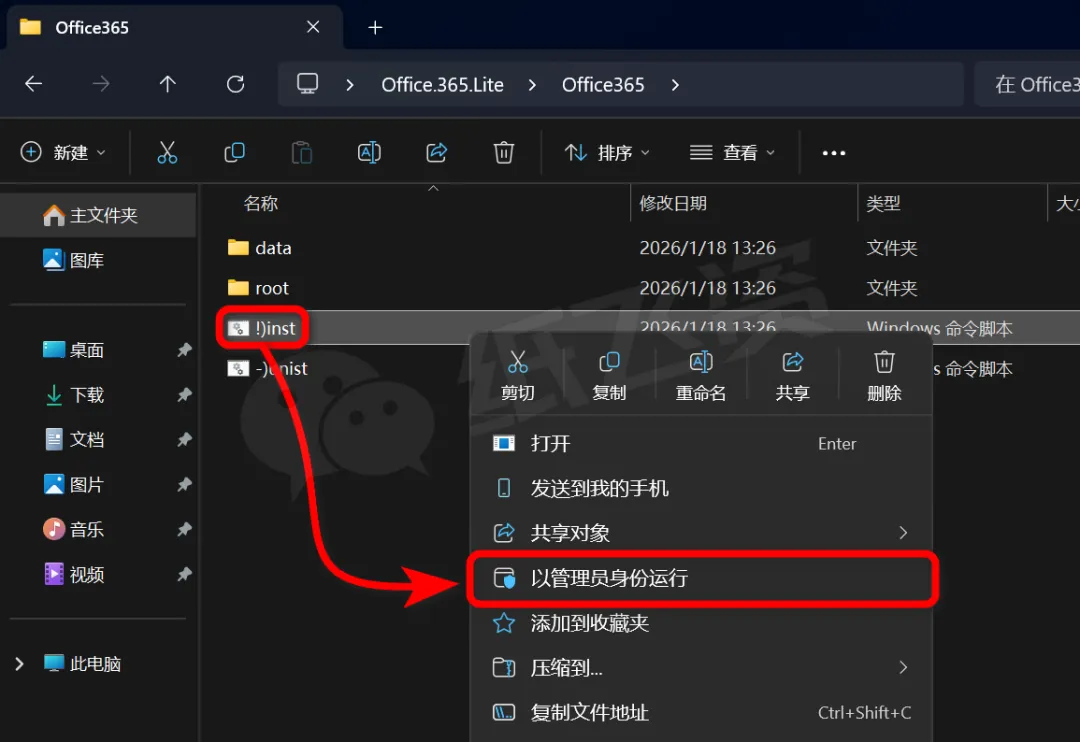Click the Office.365.Lite breadcrumb
This screenshot has height=742, width=1080.
[x=442, y=85]
